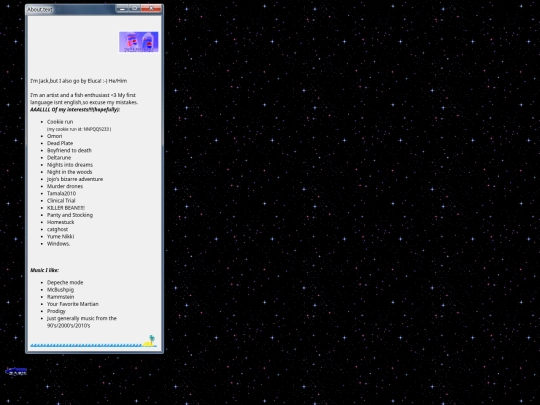Viewport: 540px width, 405px height.
Task: Maximize the About.text window
Action: click(x=135, y=8)
